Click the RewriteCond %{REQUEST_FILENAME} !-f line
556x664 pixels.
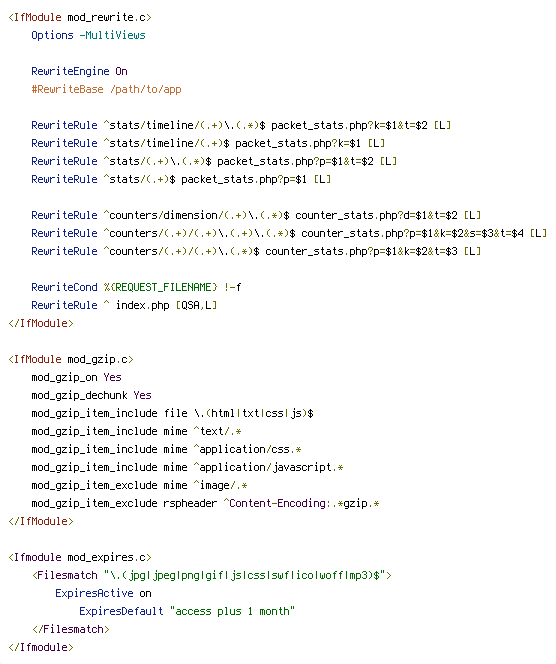tap(136, 287)
